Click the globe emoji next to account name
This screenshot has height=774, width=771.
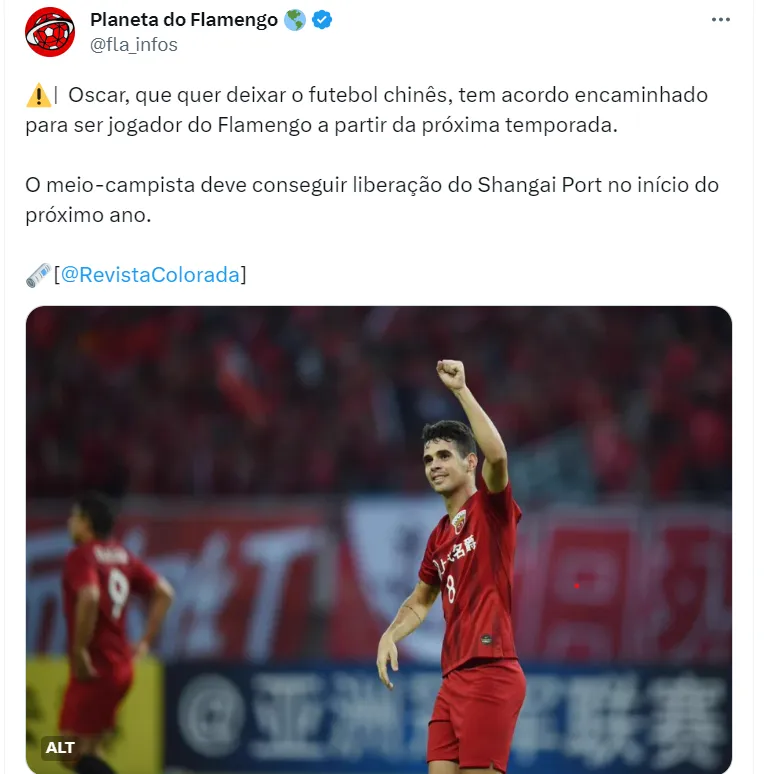[x=295, y=20]
